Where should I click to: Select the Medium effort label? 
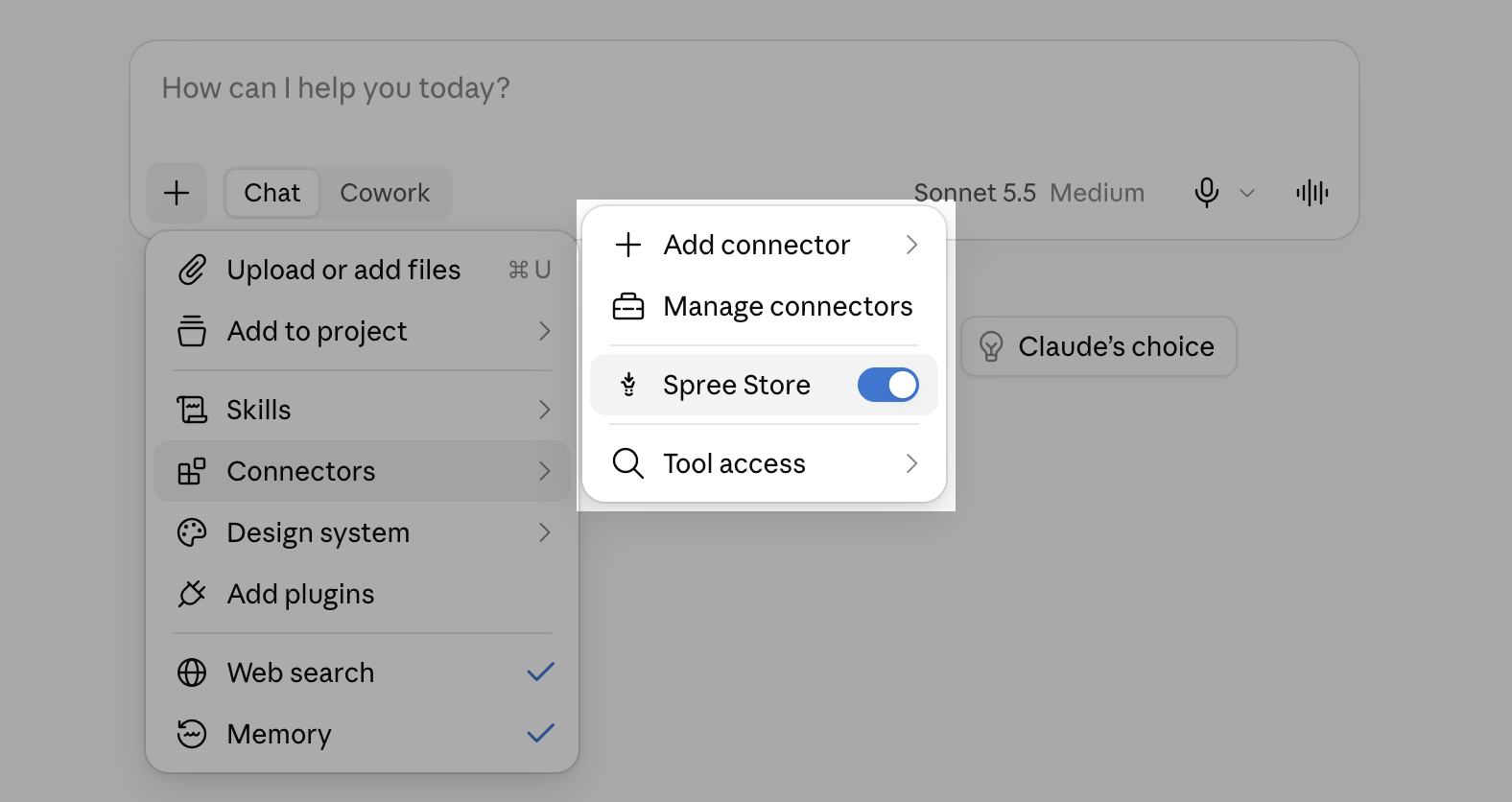tap(1097, 193)
